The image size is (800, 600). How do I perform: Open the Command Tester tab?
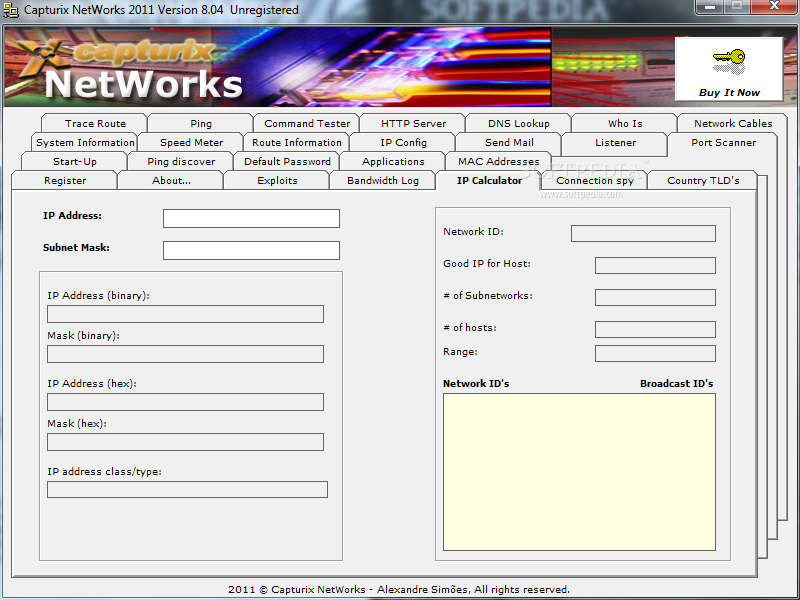307,123
